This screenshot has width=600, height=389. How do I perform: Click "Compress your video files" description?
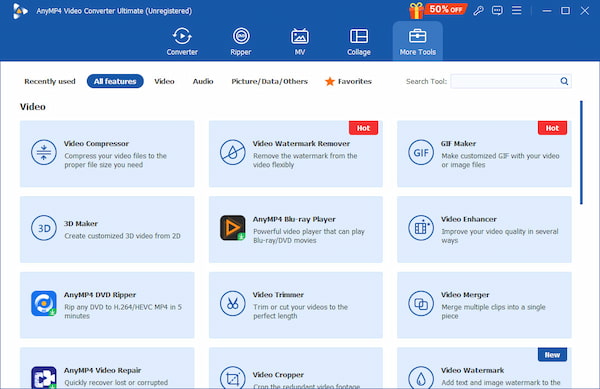pyautogui.click(x=115, y=160)
